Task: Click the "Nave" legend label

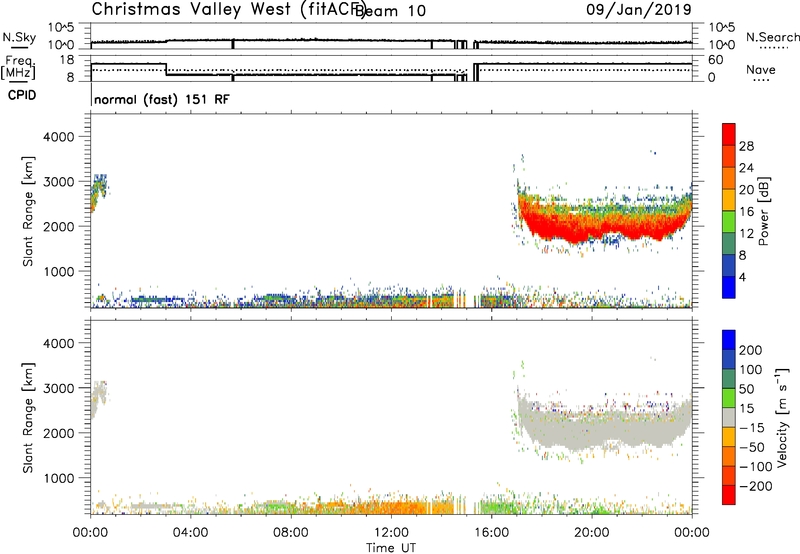Action: 761,70
